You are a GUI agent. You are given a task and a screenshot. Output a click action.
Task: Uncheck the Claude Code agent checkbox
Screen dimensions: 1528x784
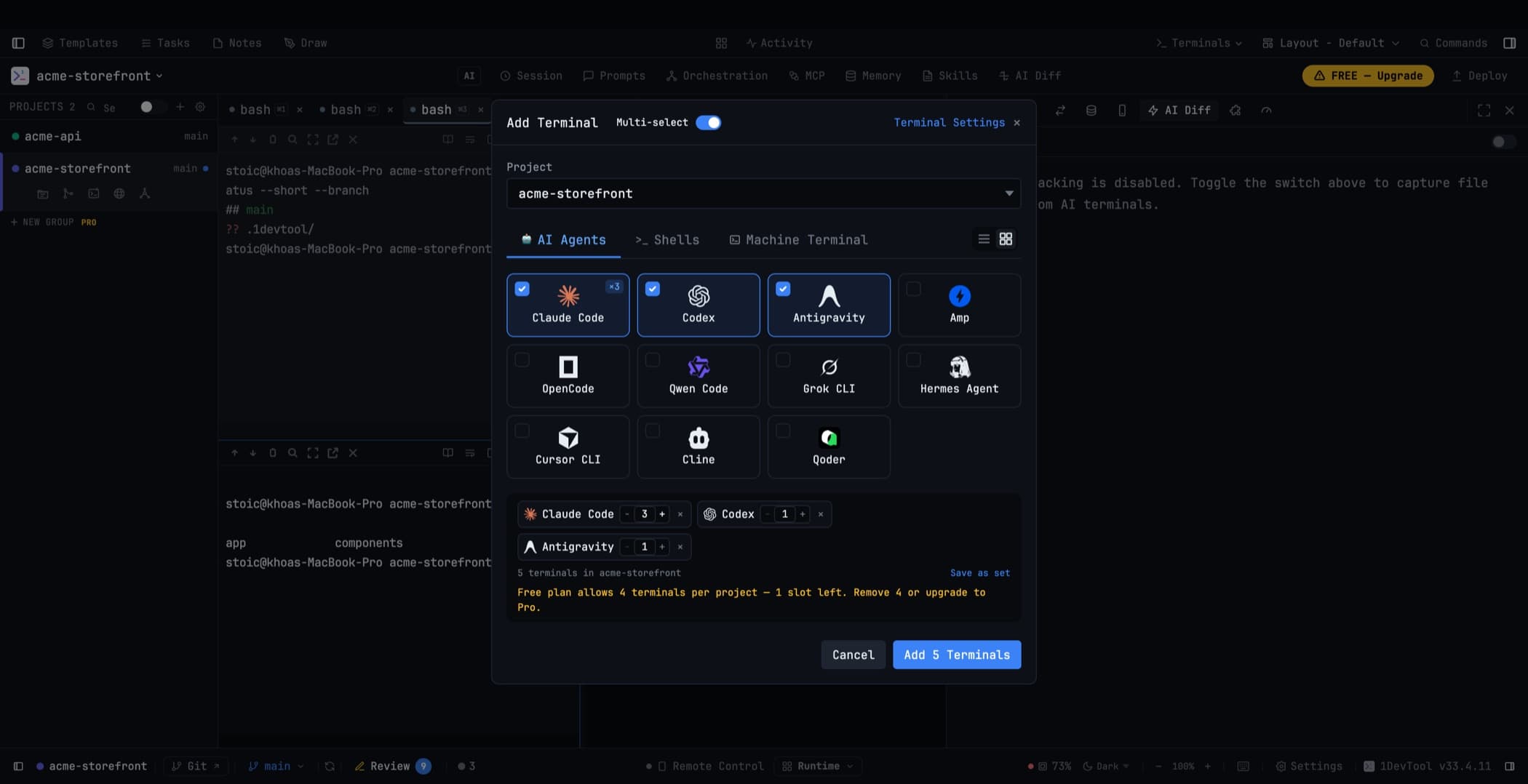[522, 289]
